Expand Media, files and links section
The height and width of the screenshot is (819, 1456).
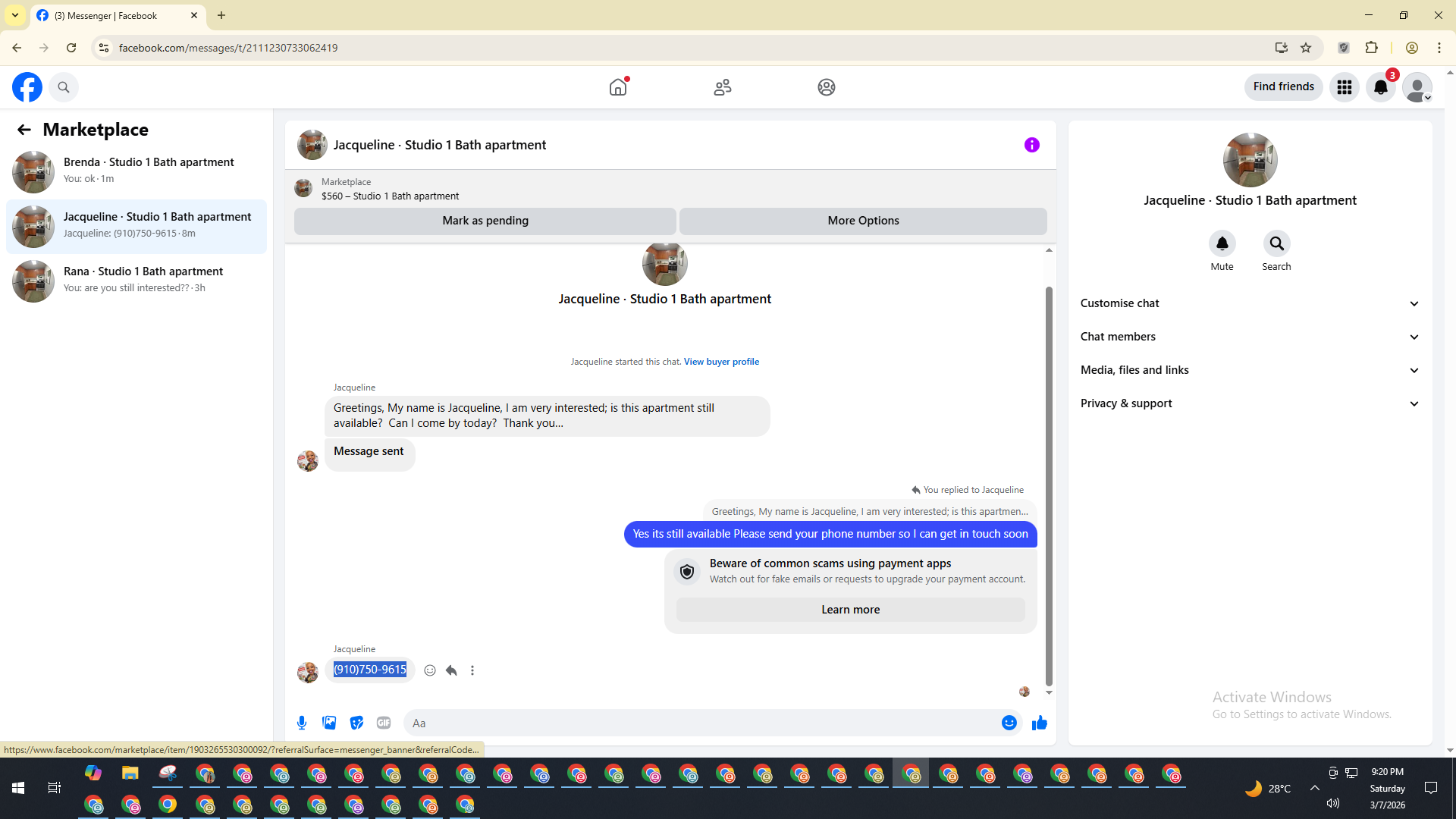1250,370
